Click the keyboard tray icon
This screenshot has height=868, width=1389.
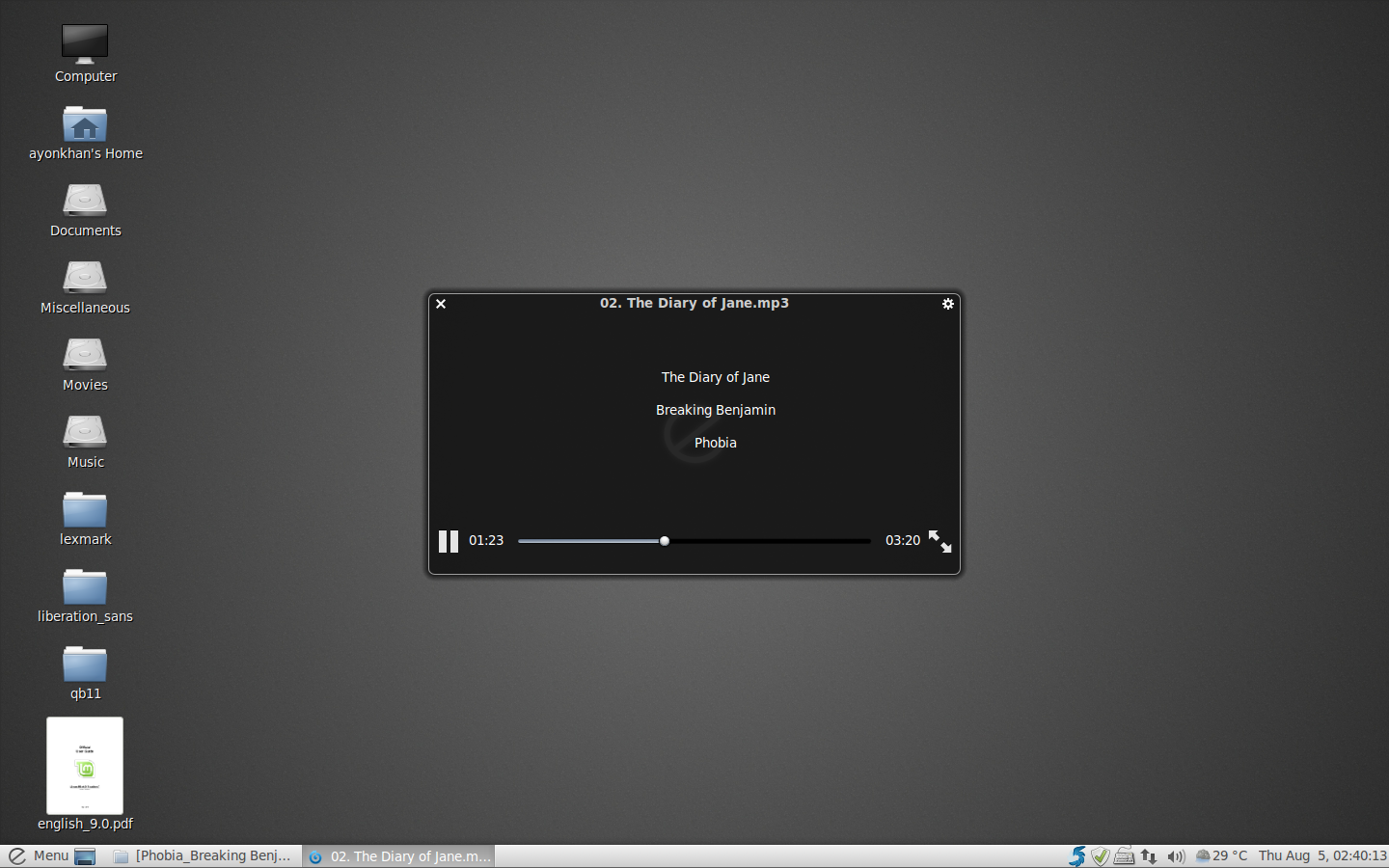click(1124, 855)
